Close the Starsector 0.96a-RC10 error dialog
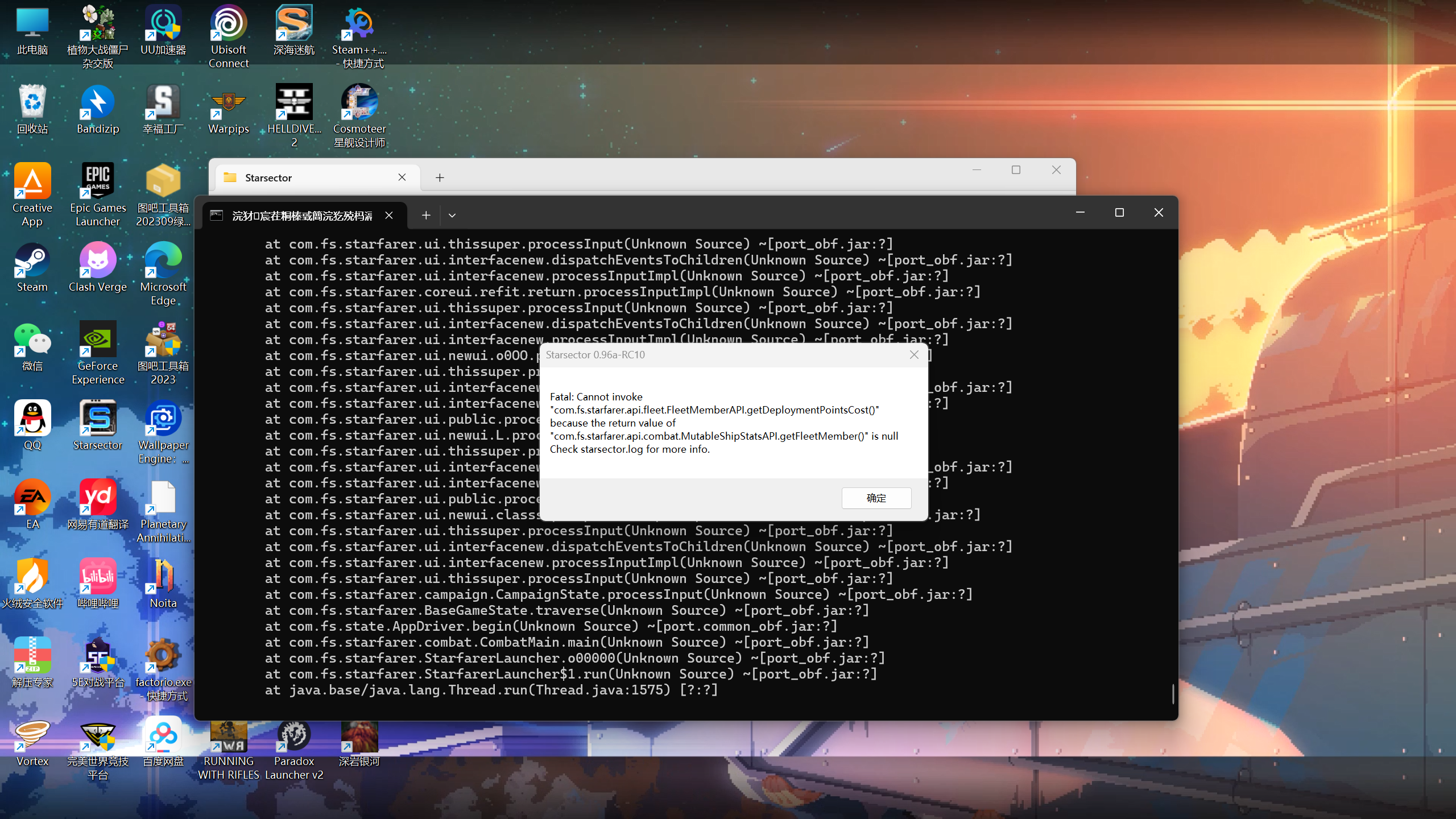The image size is (1456, 819). 914,355
